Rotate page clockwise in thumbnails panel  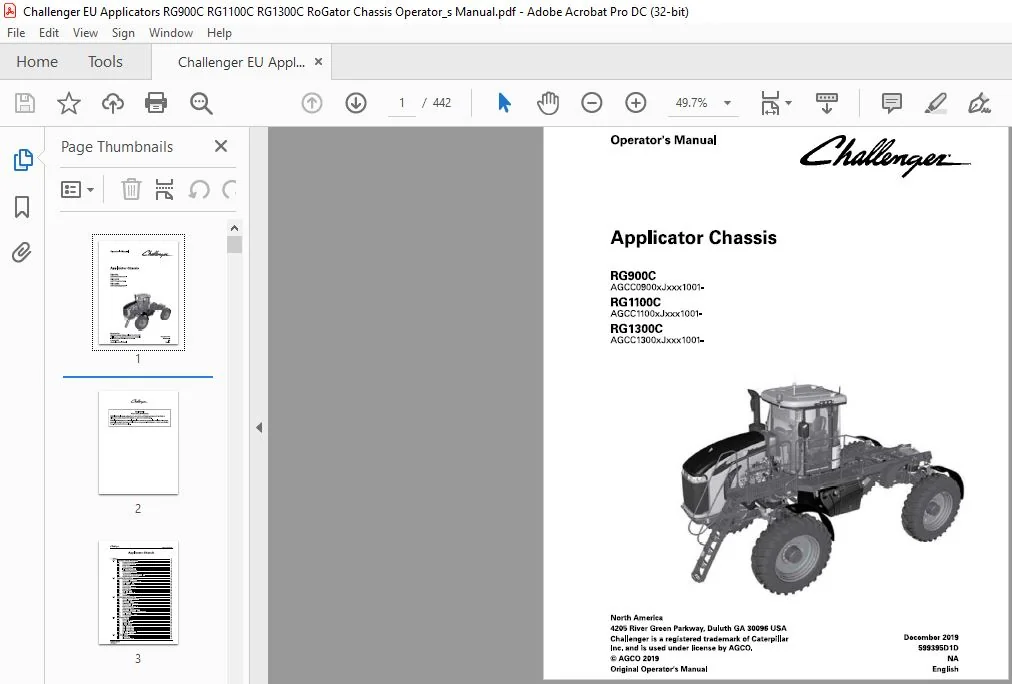coord(229,190)
